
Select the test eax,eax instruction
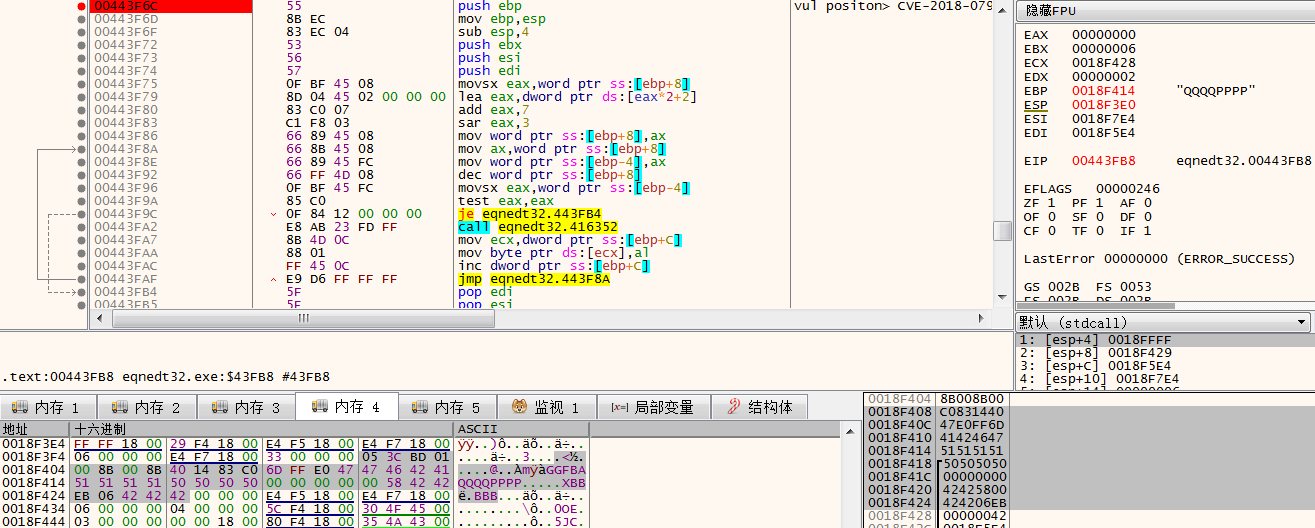pyautogui.click(x=501, y=201)
